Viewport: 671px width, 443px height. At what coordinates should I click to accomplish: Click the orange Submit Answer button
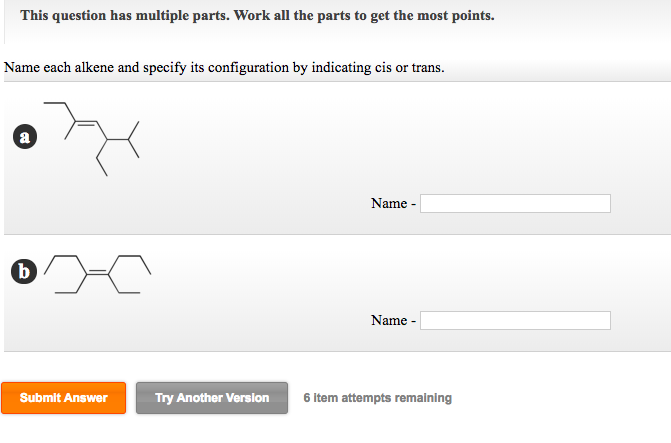[x=63, y=398]
